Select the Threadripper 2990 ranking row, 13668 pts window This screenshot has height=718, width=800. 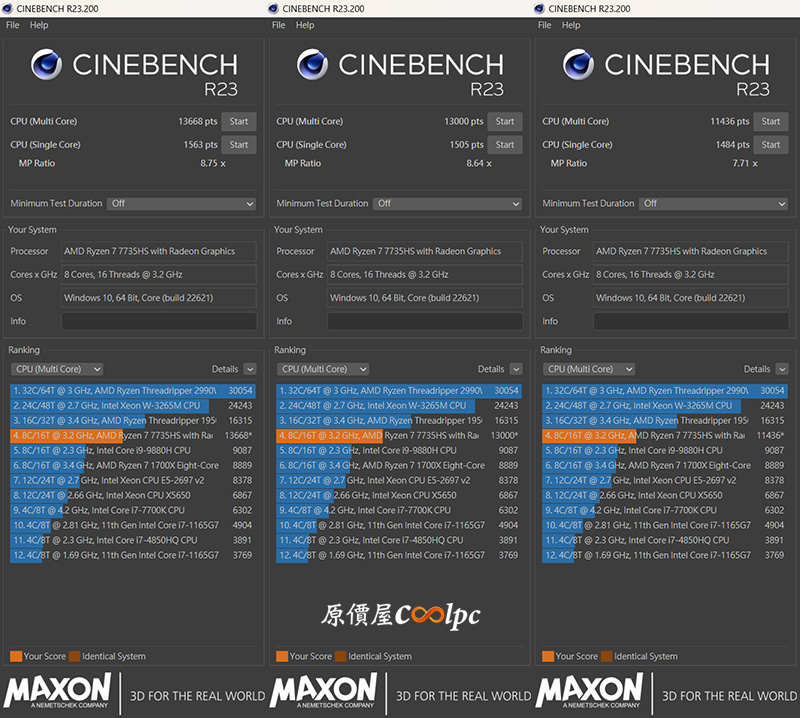tap(133, 391)
